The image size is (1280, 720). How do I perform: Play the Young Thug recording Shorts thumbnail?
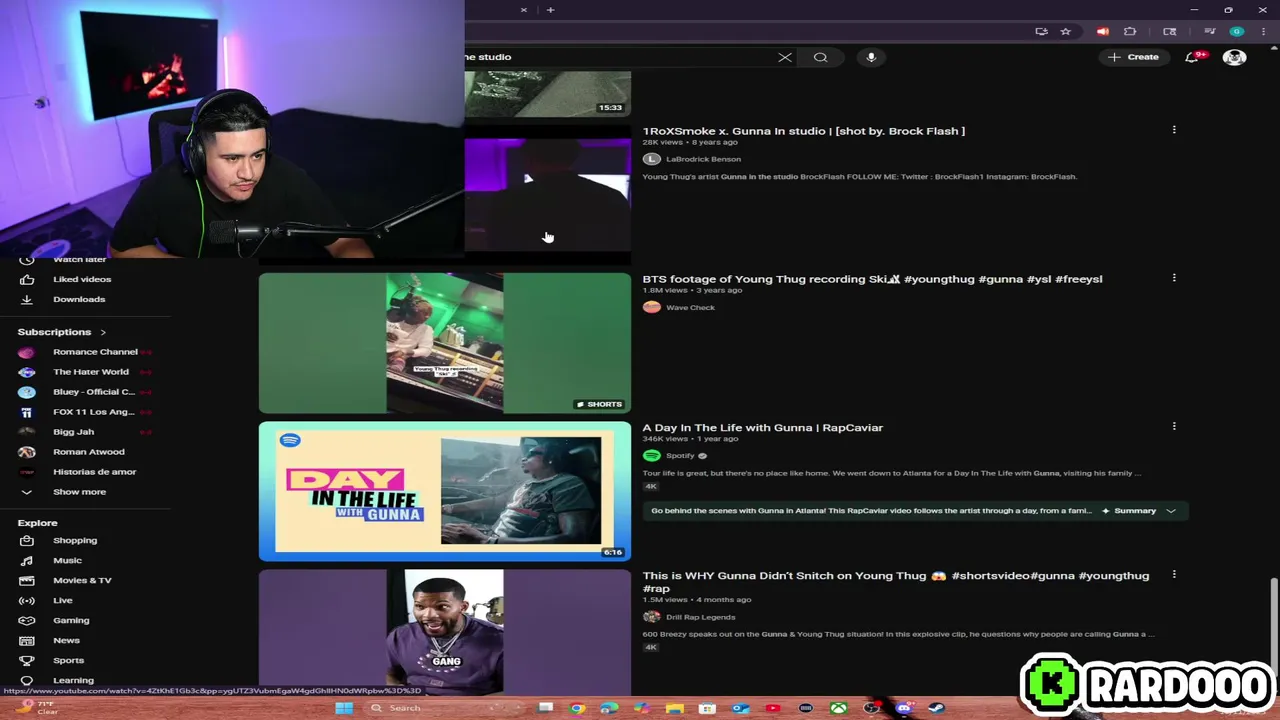pos(445,343)
